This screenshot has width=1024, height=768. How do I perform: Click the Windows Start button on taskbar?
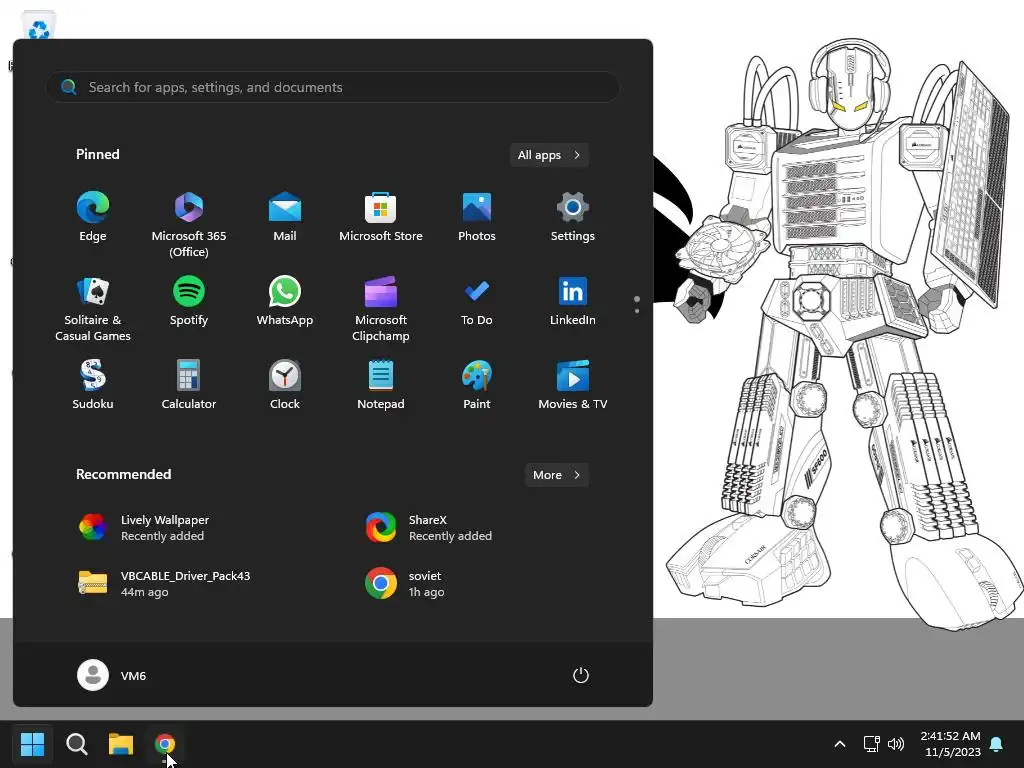(32, 744)
